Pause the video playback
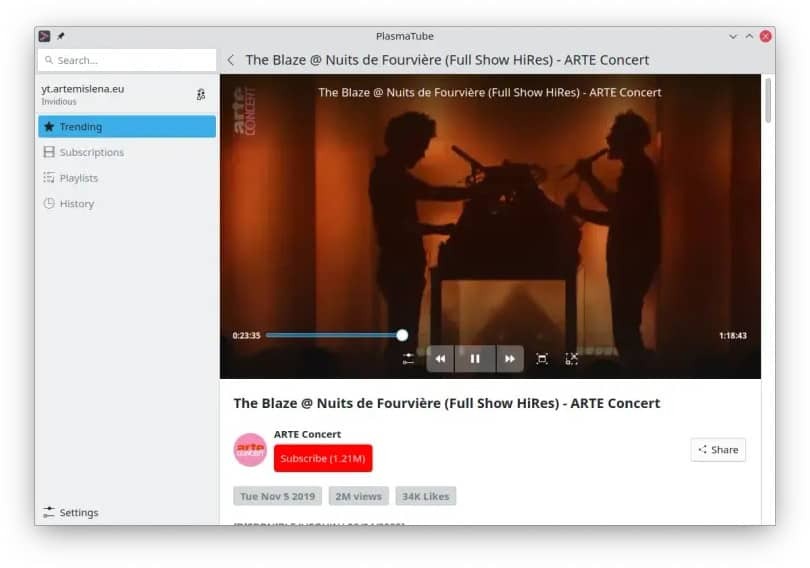 pyautogui.click(x=475, y=359)
